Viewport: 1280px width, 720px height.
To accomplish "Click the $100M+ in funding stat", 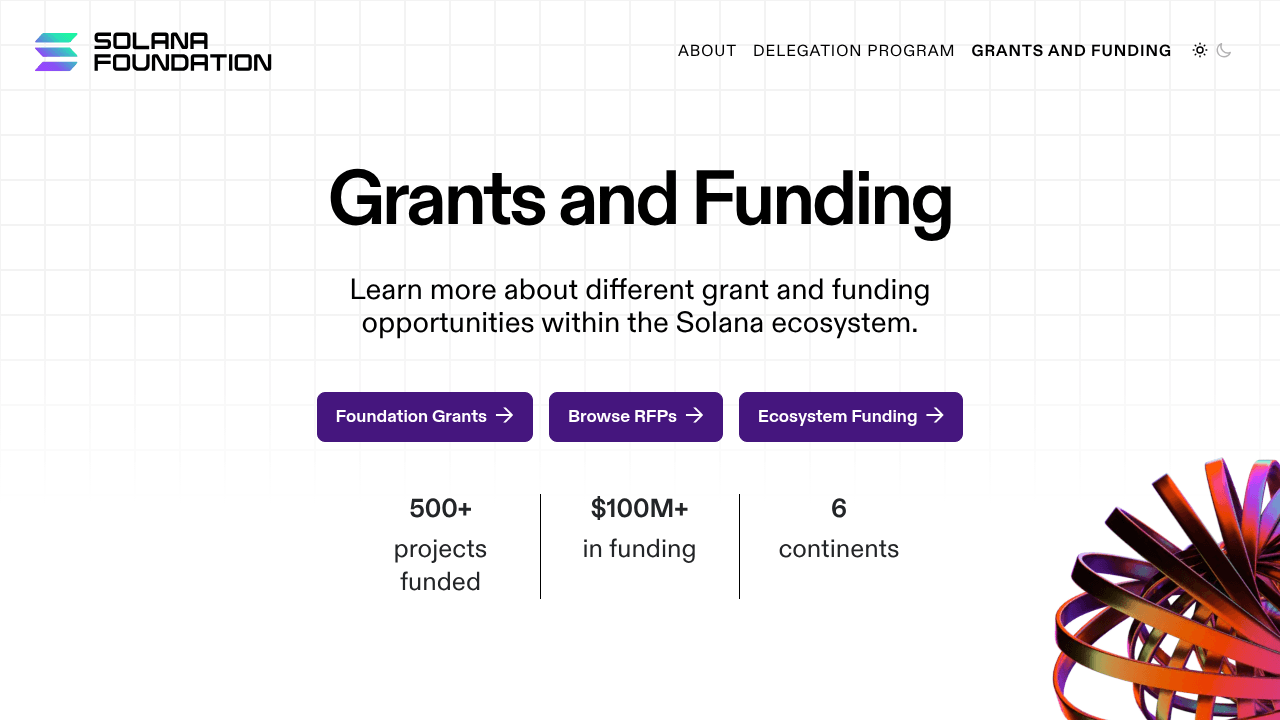I will 639,528.
